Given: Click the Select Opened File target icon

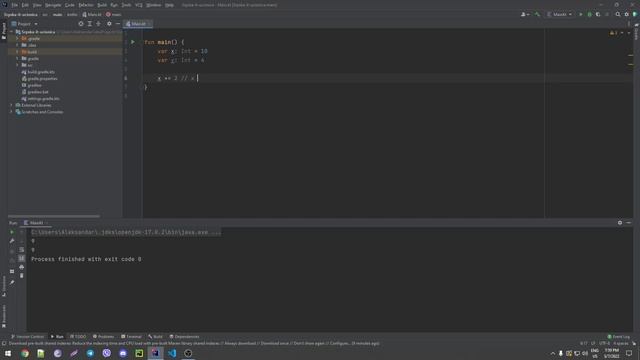Looking at the screenshot, I should (81, 24).
